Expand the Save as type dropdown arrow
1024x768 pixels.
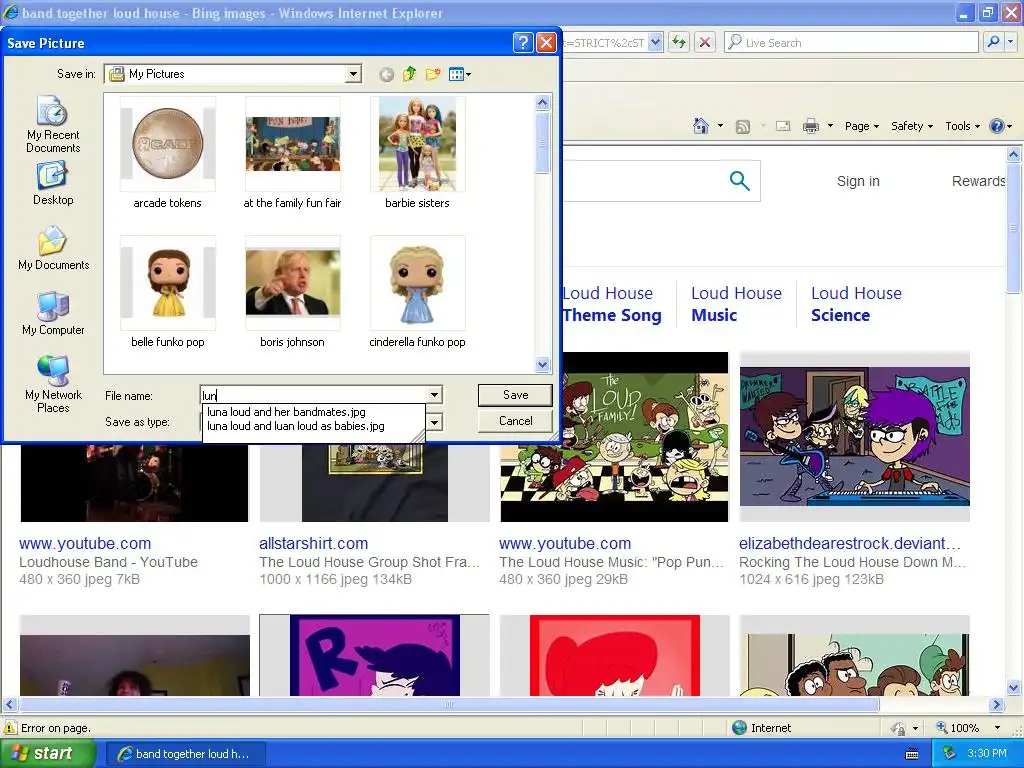[434, 422]
